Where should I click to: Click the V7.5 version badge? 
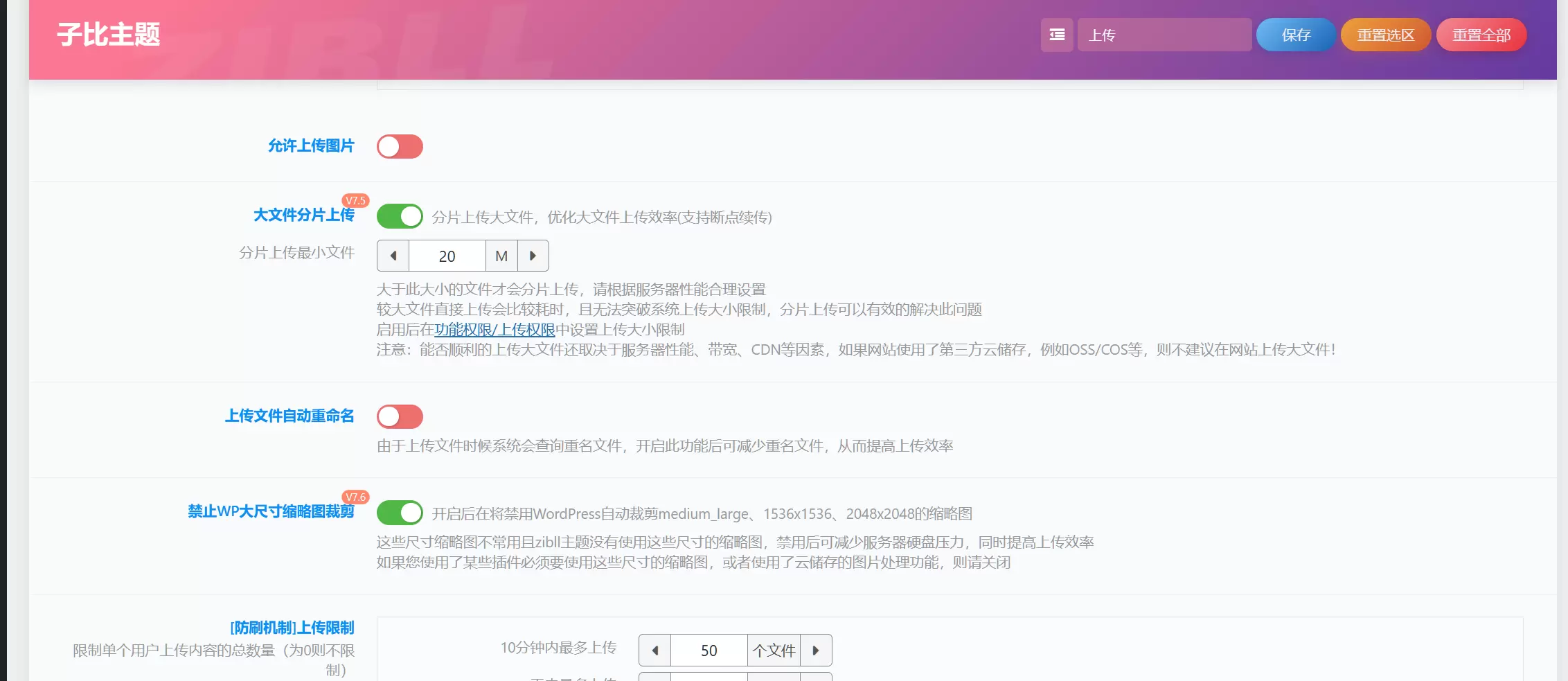(x=356, y=200)
